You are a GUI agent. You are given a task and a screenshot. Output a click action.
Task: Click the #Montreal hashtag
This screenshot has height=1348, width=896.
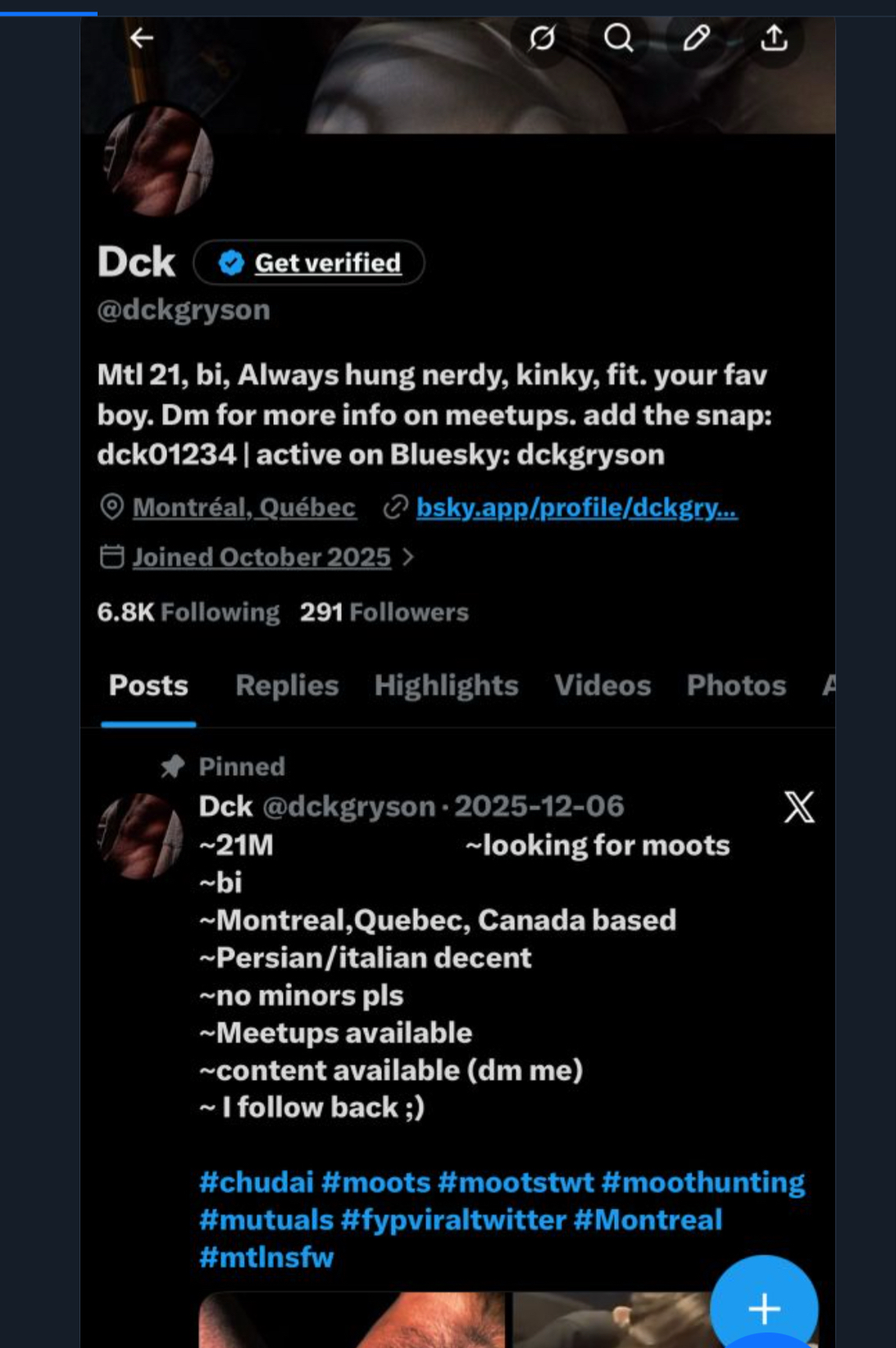tap(648, 1219)
